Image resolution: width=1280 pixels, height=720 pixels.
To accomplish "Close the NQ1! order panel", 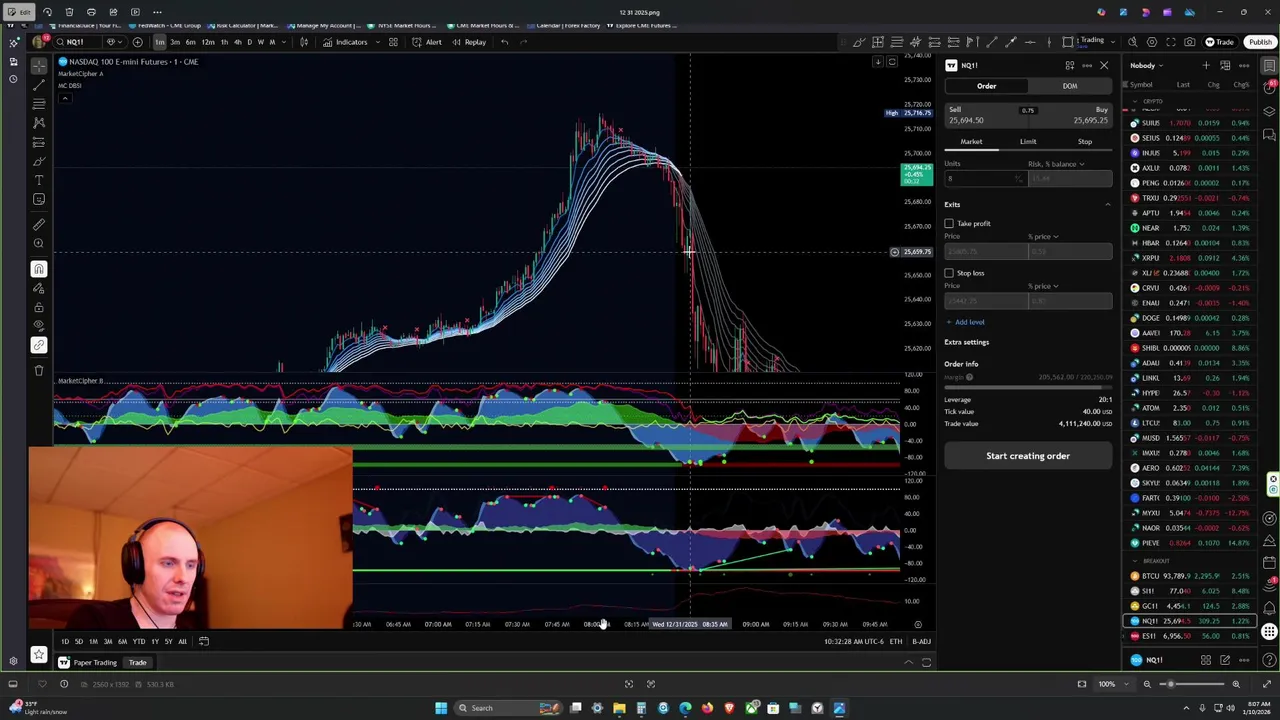I will pos(1104,65).
